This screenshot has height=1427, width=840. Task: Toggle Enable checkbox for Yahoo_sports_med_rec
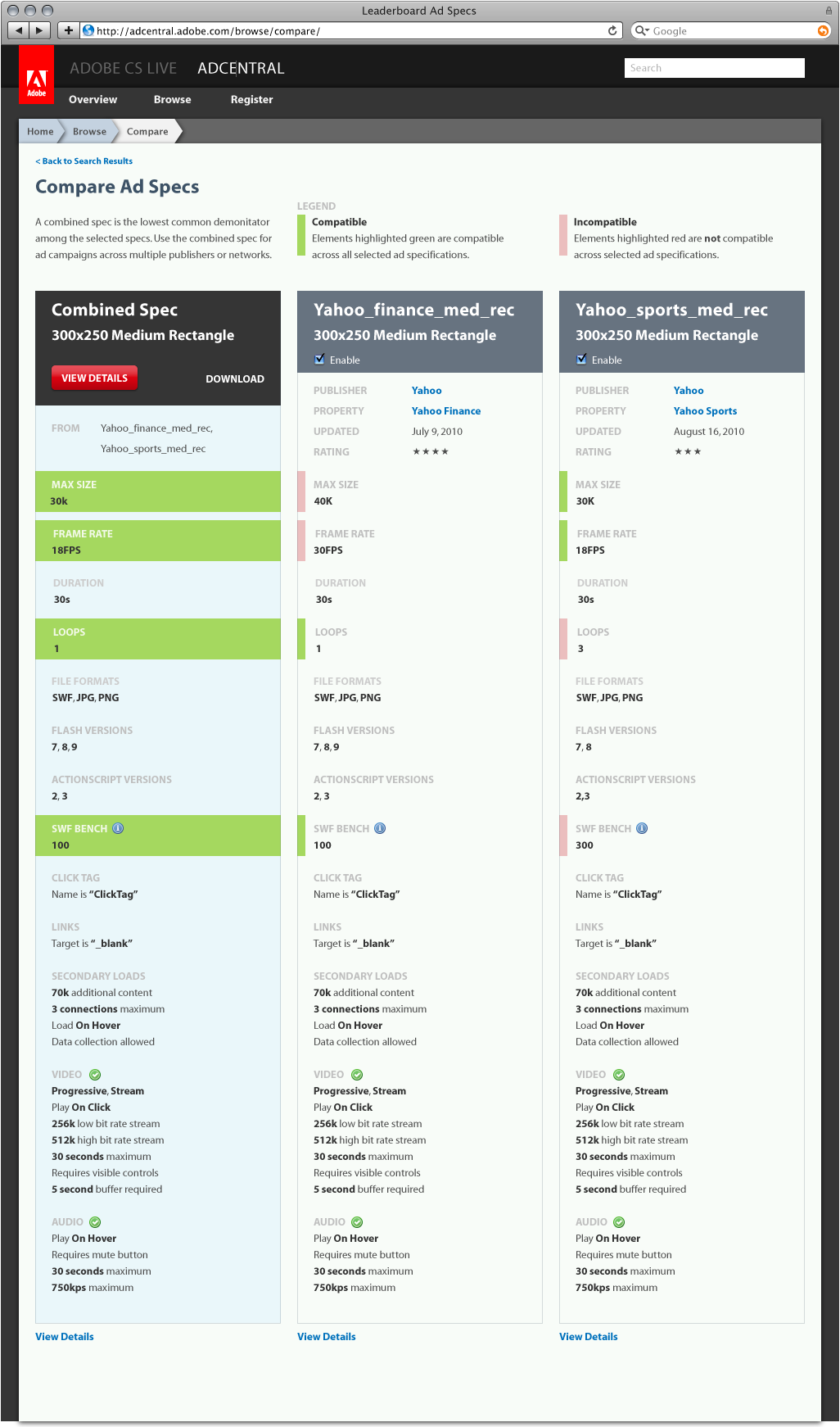click(x=581, y=360)
